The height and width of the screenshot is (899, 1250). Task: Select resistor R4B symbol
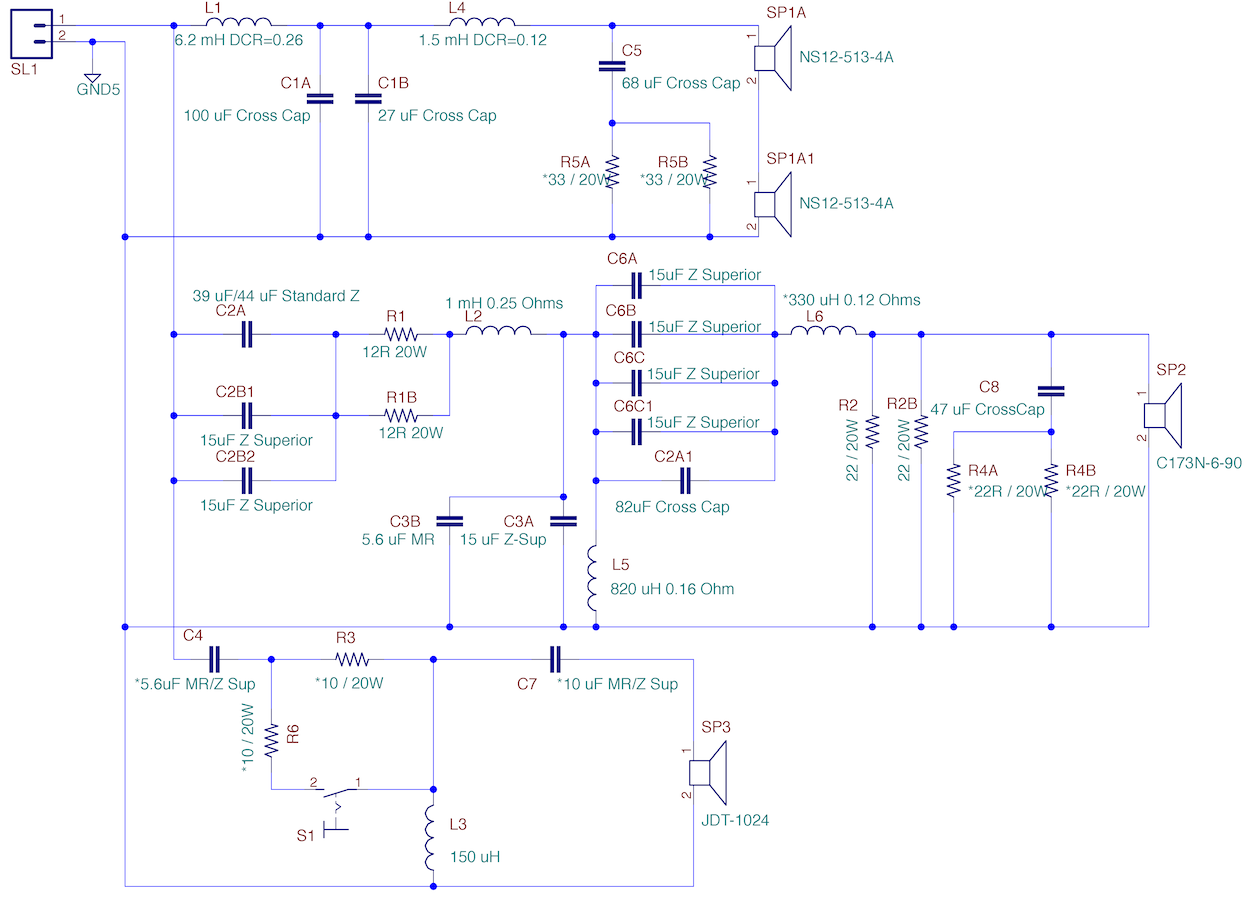1051,480
